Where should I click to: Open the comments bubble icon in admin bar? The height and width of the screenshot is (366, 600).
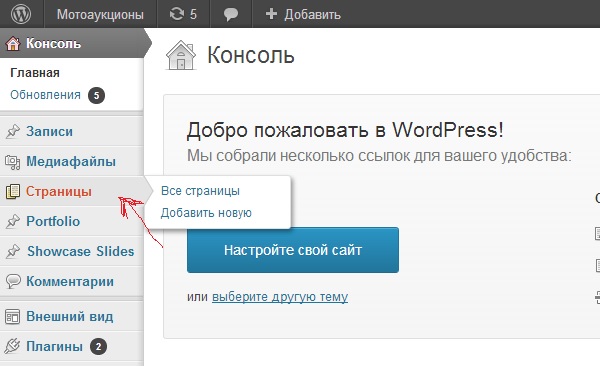click(x=231, y=15)
